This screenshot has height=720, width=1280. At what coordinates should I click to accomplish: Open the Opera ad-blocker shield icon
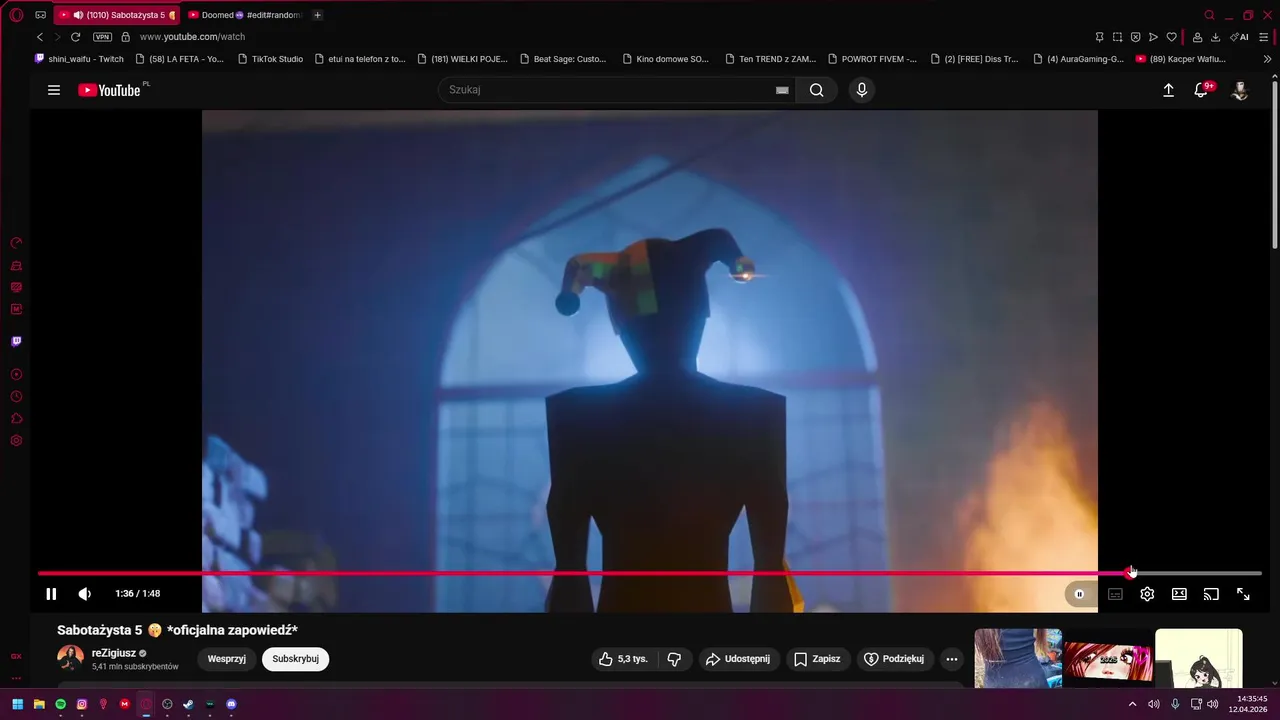point(1135,37)
